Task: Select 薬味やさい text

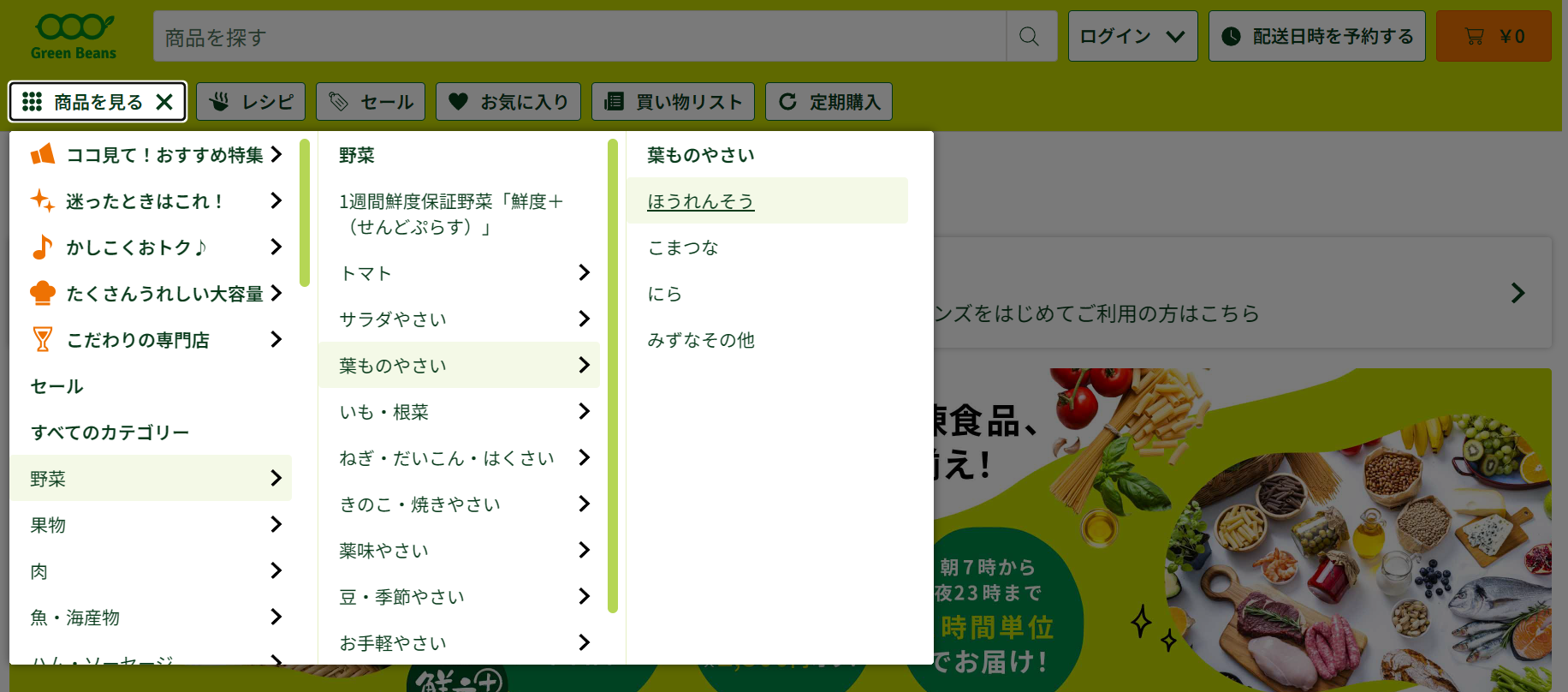Action: [384, 551]
